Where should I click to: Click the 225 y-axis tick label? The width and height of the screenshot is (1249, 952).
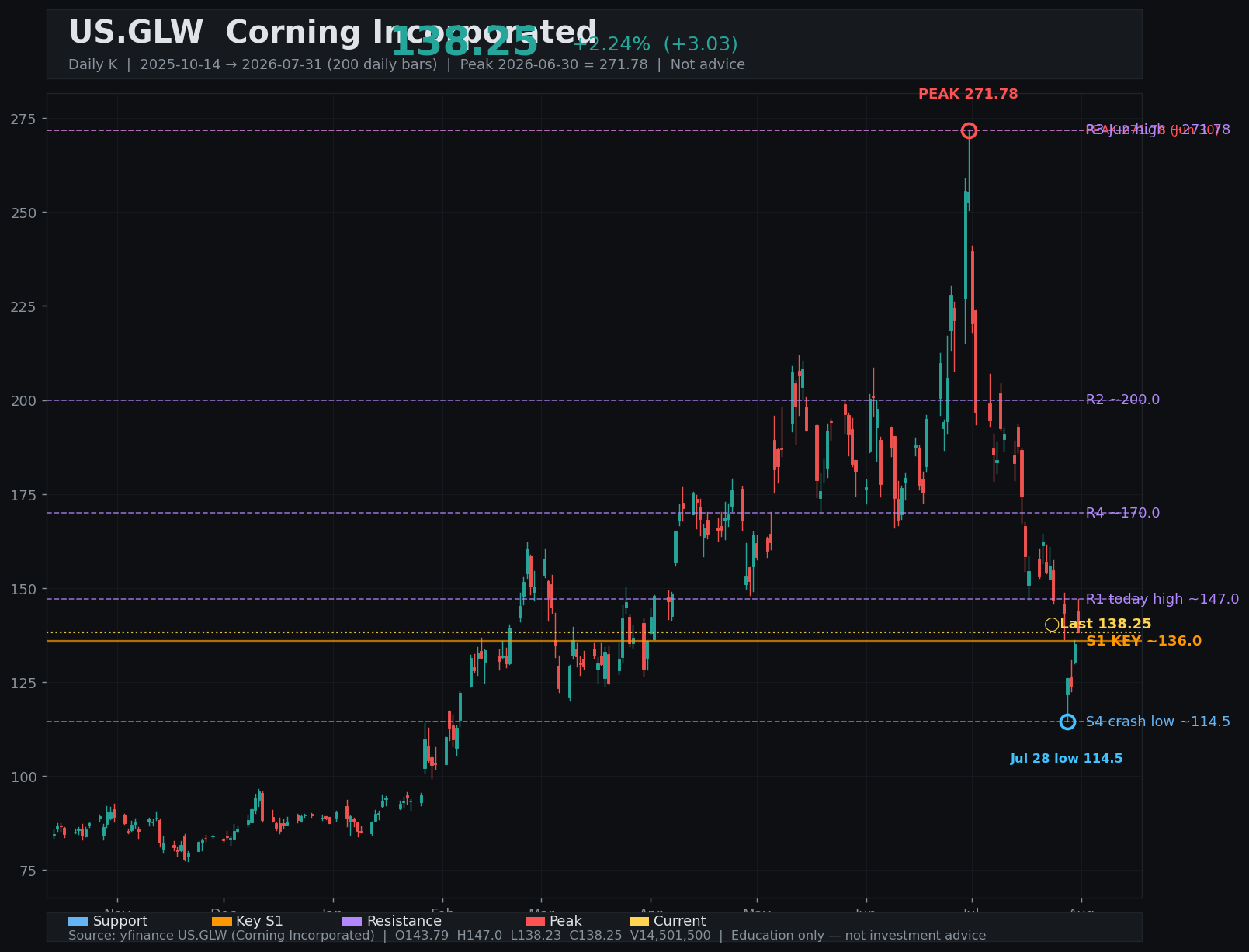(x=25, y=306)
